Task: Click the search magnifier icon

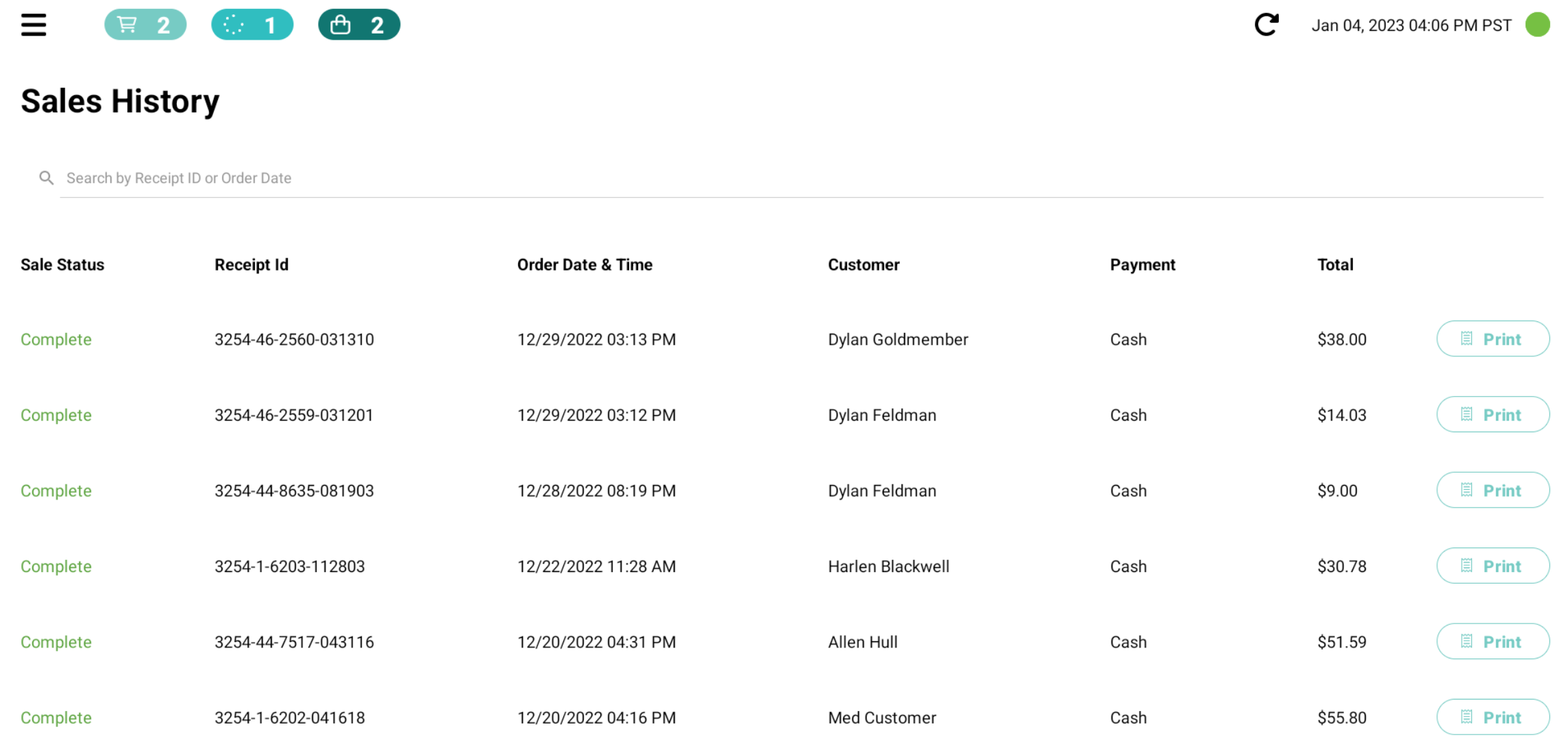Action: click(46, 178)
